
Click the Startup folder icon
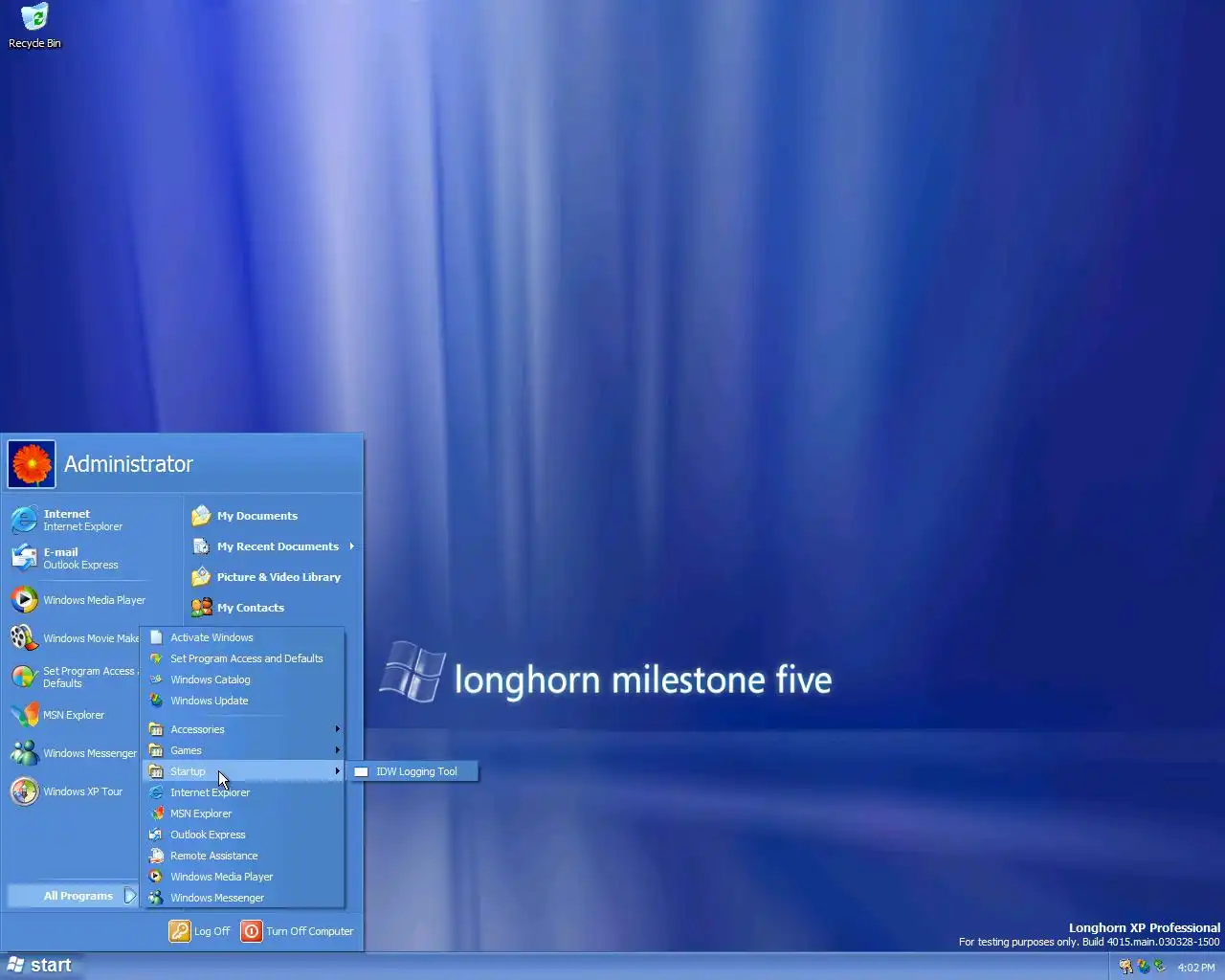[156, 771]
